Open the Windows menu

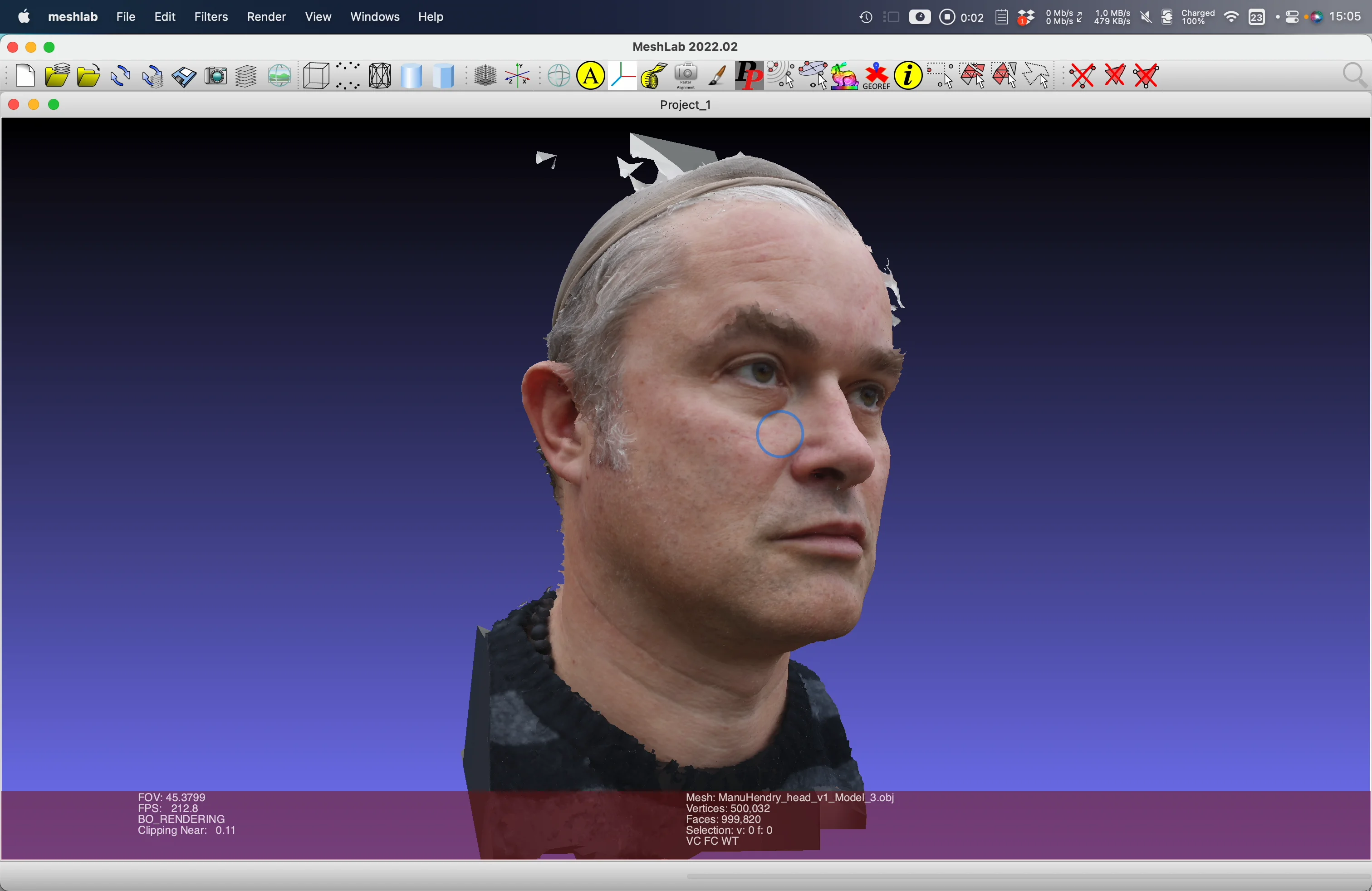[375, 17]
